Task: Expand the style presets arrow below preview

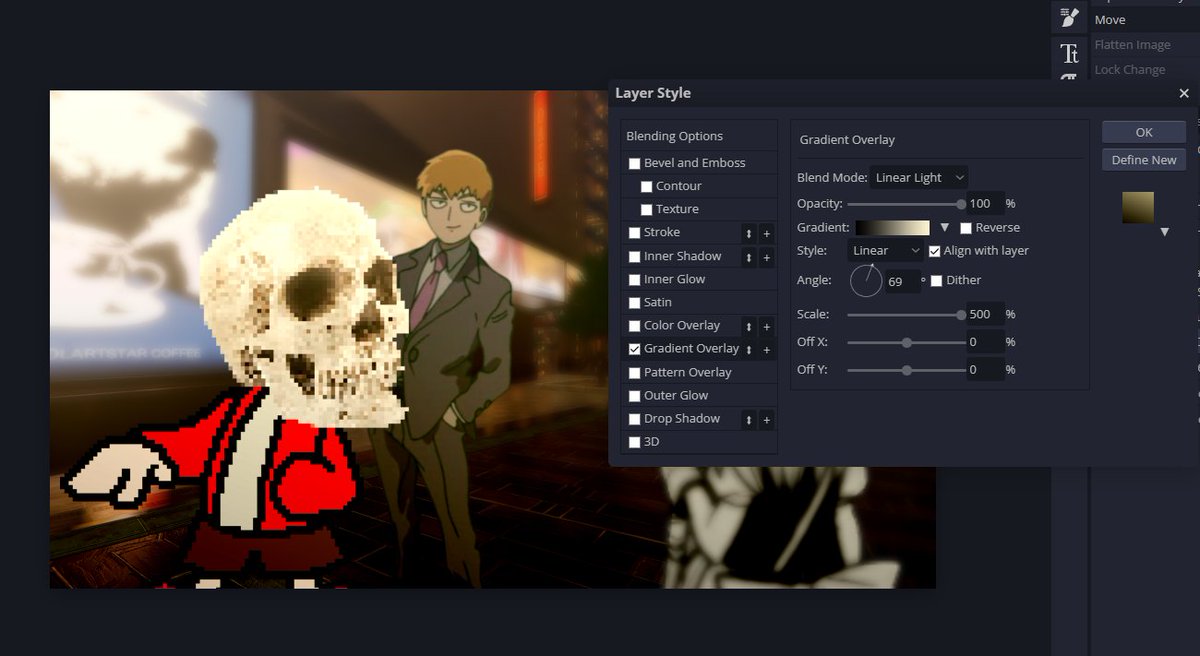Action: click(1164, 232)
